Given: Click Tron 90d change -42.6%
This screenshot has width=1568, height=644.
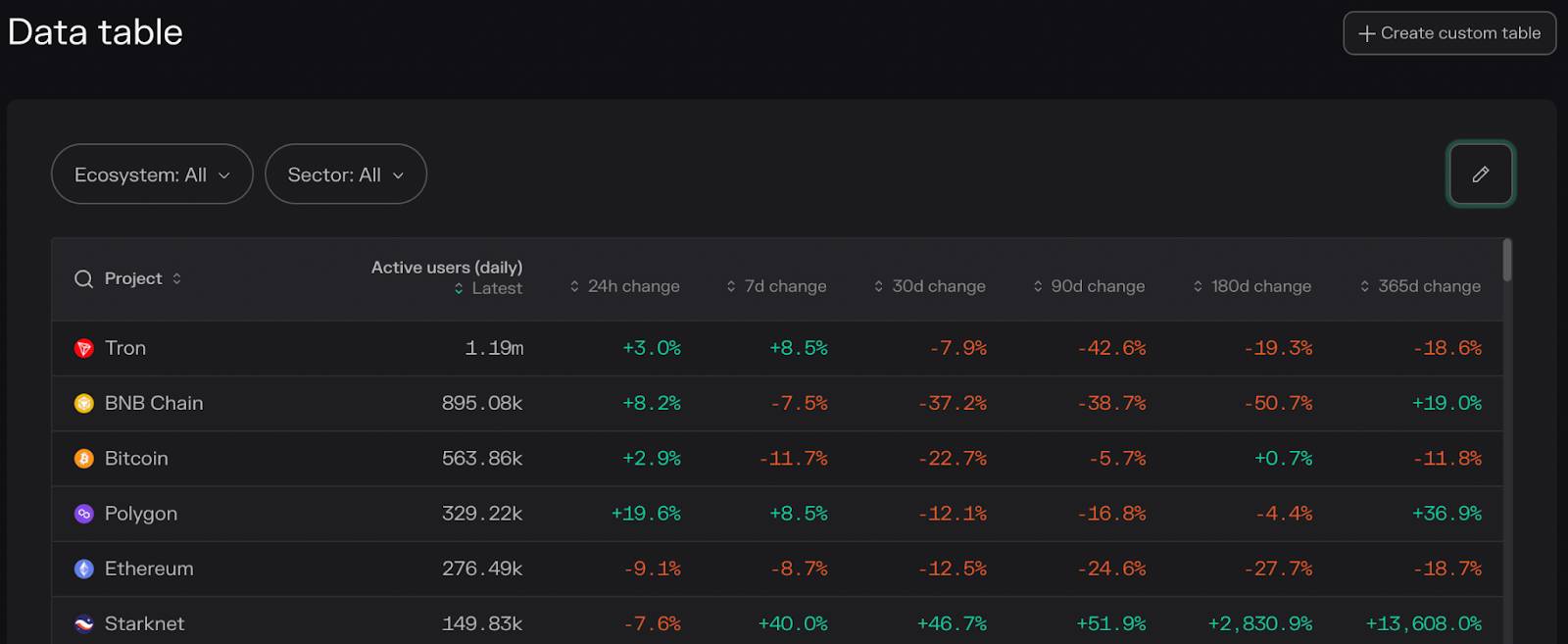Looking at the screenshot, I should 1111,348.
